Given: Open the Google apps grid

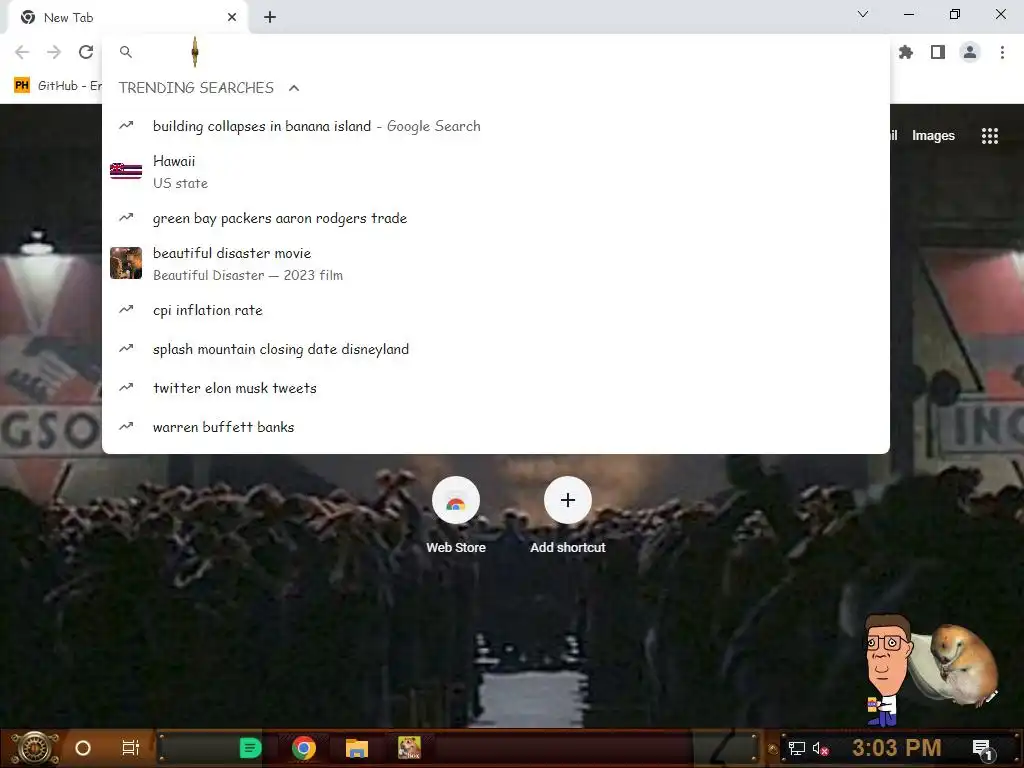Looking at the screenshot, I should [989, 136].
